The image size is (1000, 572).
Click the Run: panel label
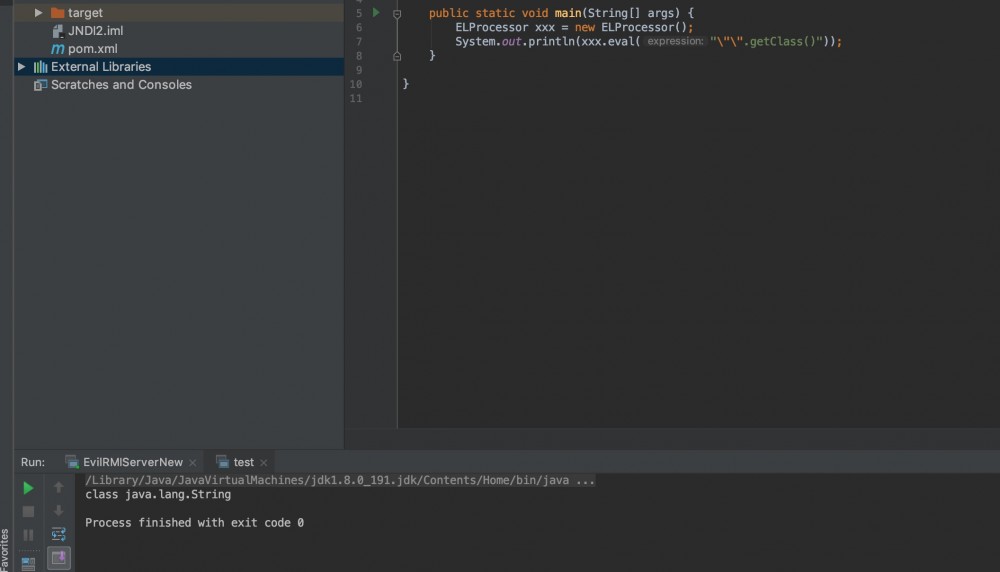coord(33,462)
